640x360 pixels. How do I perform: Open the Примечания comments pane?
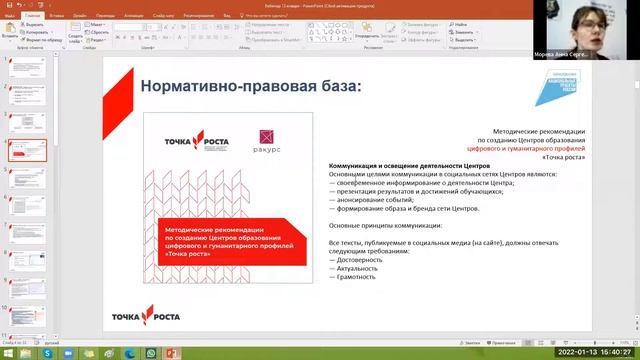tap(501, 343)
